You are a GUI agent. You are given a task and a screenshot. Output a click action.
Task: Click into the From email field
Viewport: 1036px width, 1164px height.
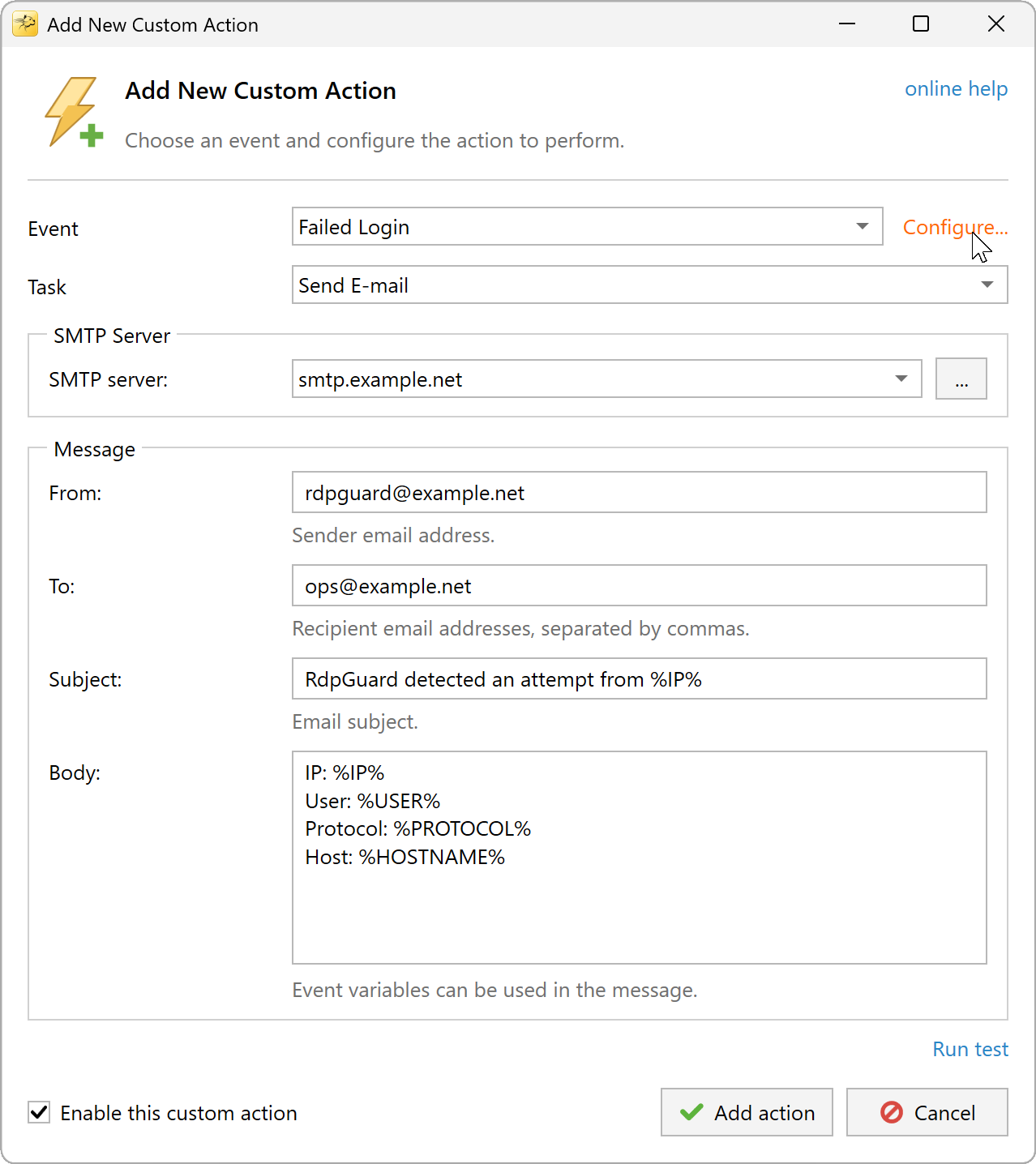pyautogui.click(x=639, y=492)
